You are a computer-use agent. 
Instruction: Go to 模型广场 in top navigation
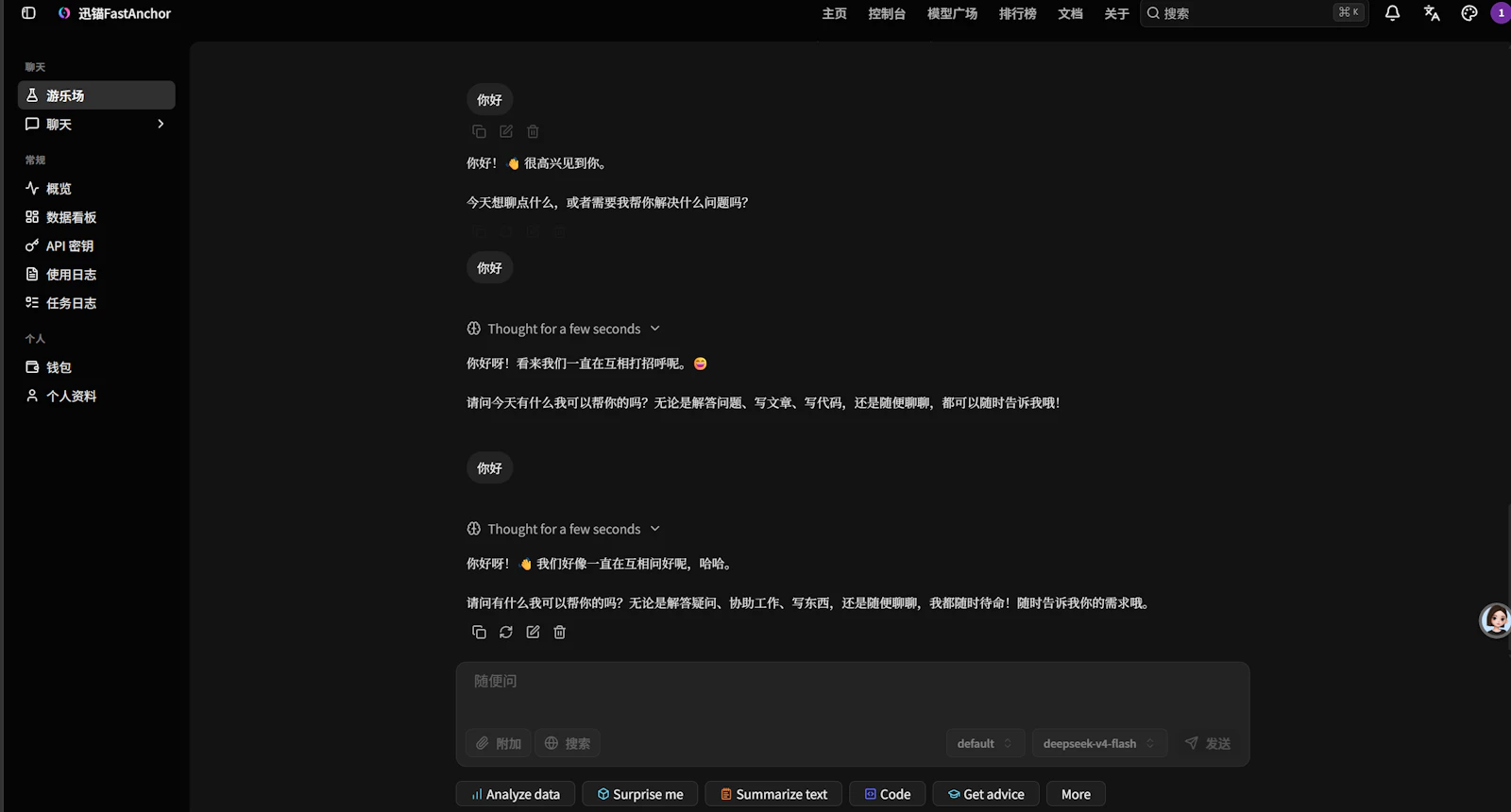pos(952,13)
